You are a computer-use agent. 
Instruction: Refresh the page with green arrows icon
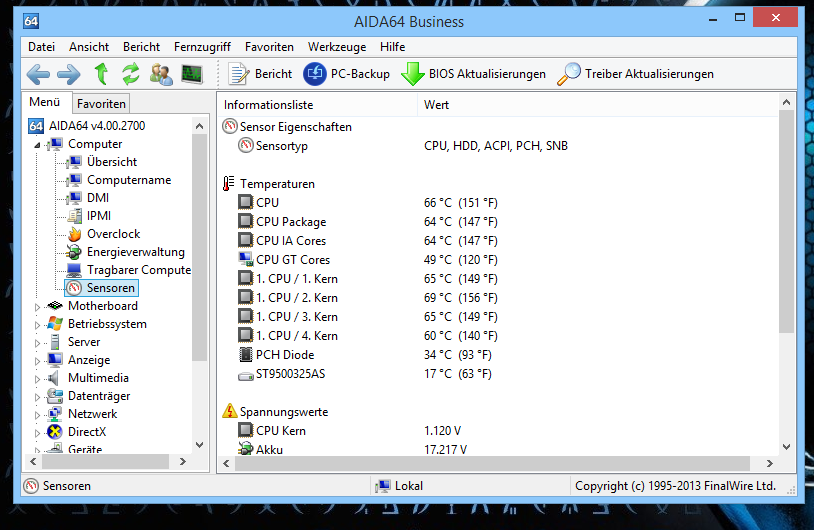point(131,74)
